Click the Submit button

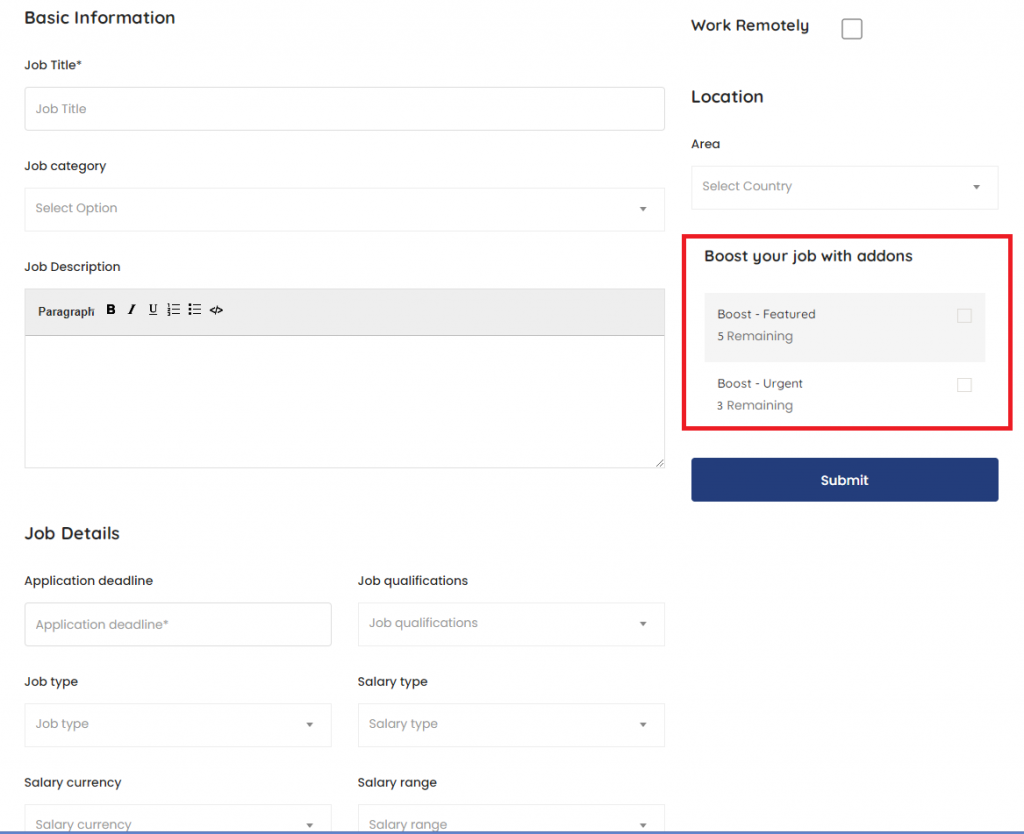(x=844, y=480)
